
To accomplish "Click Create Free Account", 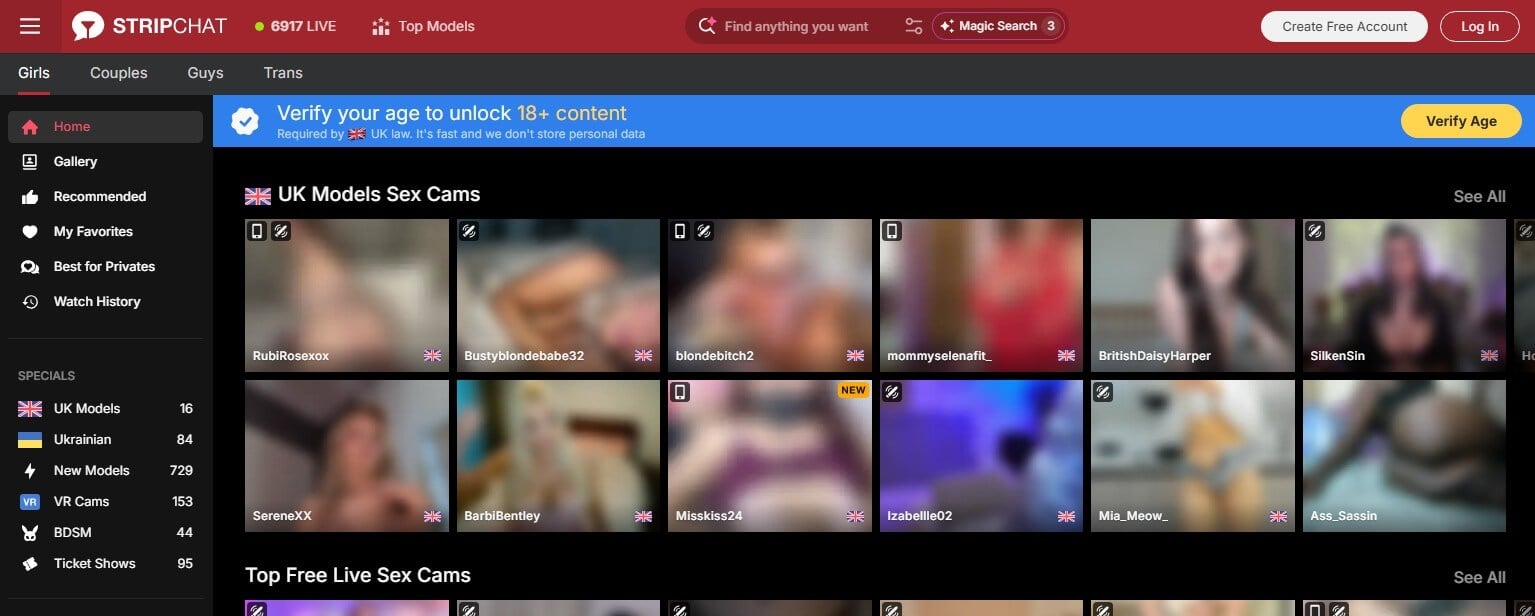I will coord(1343,26).
